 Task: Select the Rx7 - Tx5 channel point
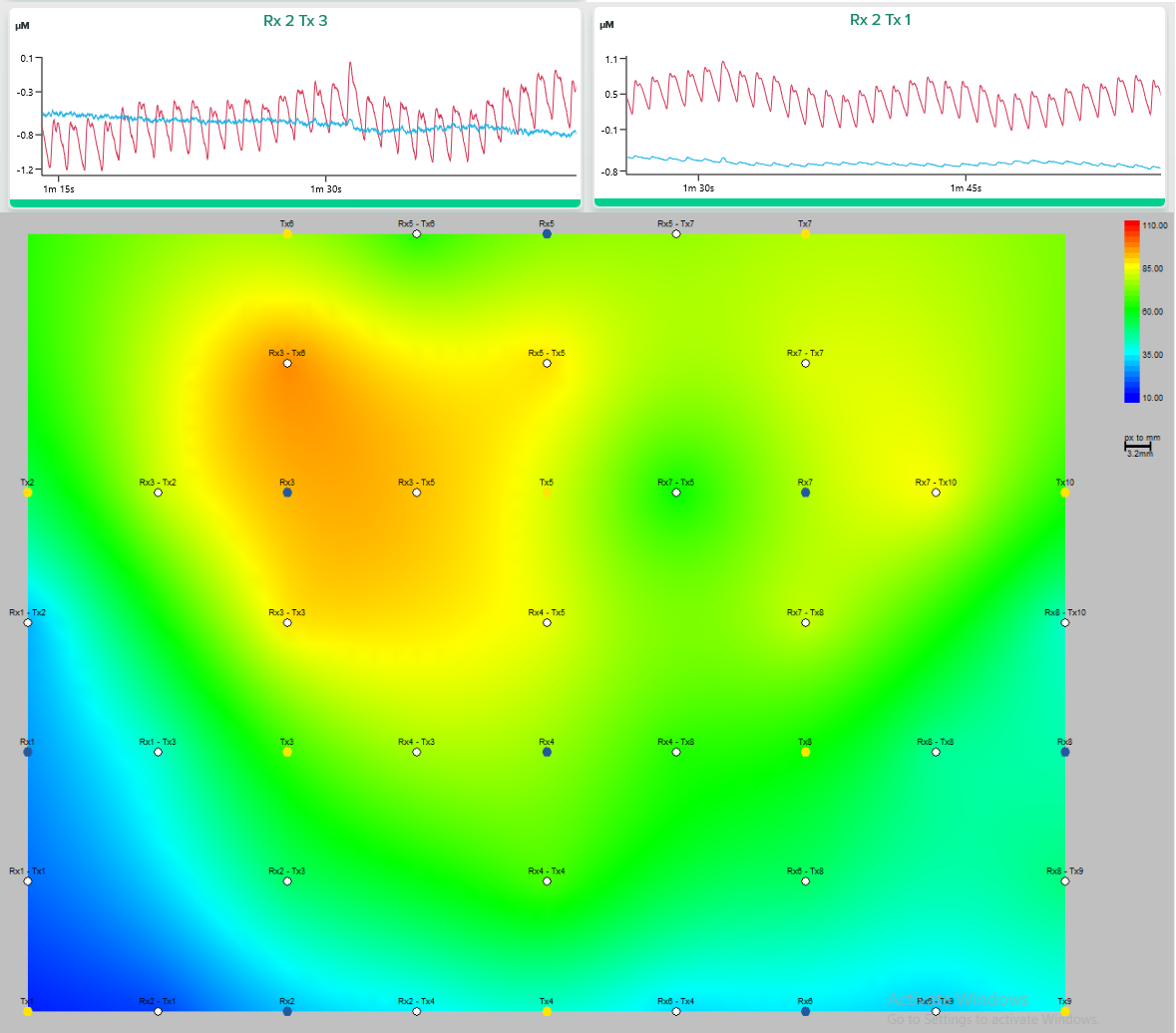click(676, 493)
